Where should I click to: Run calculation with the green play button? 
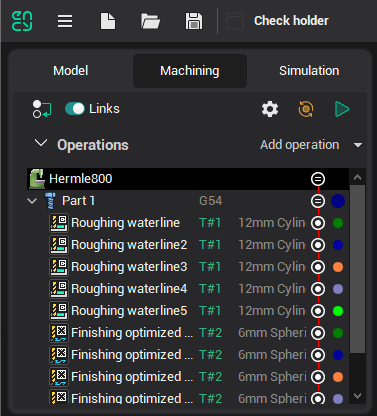coord(342,109)
